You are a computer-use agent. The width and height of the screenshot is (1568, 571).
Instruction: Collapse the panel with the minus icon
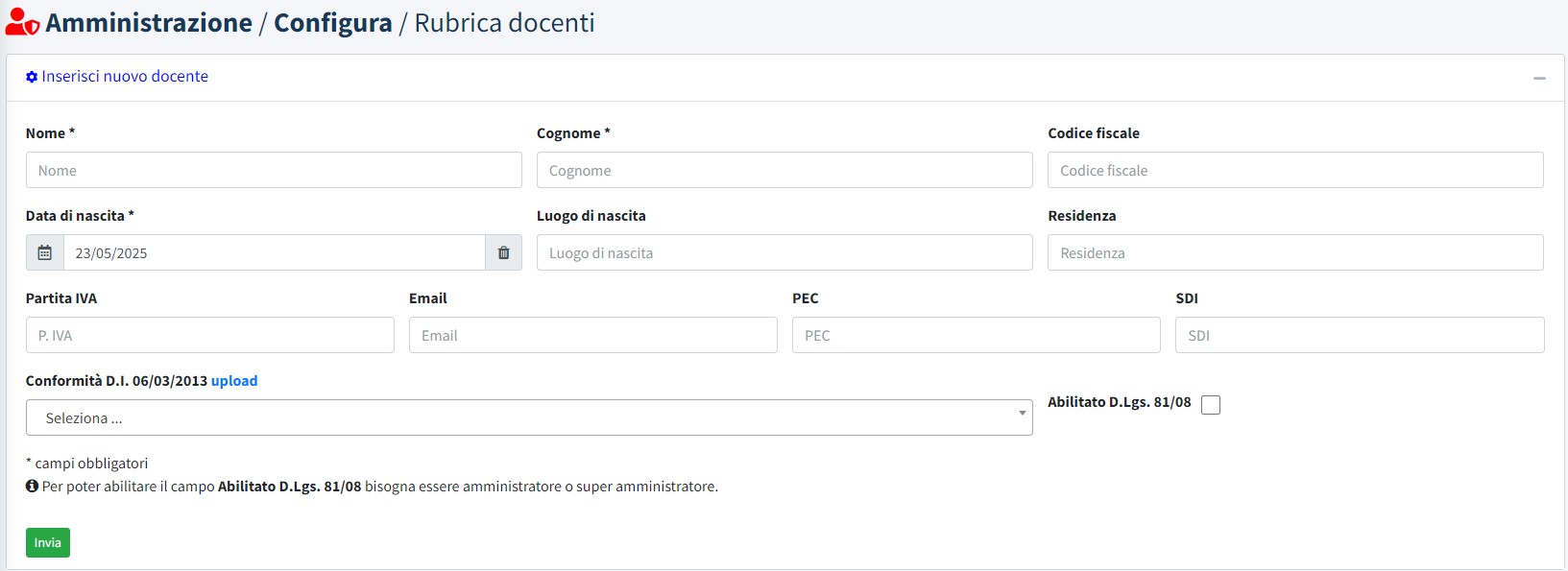[x=1539, y=78]
